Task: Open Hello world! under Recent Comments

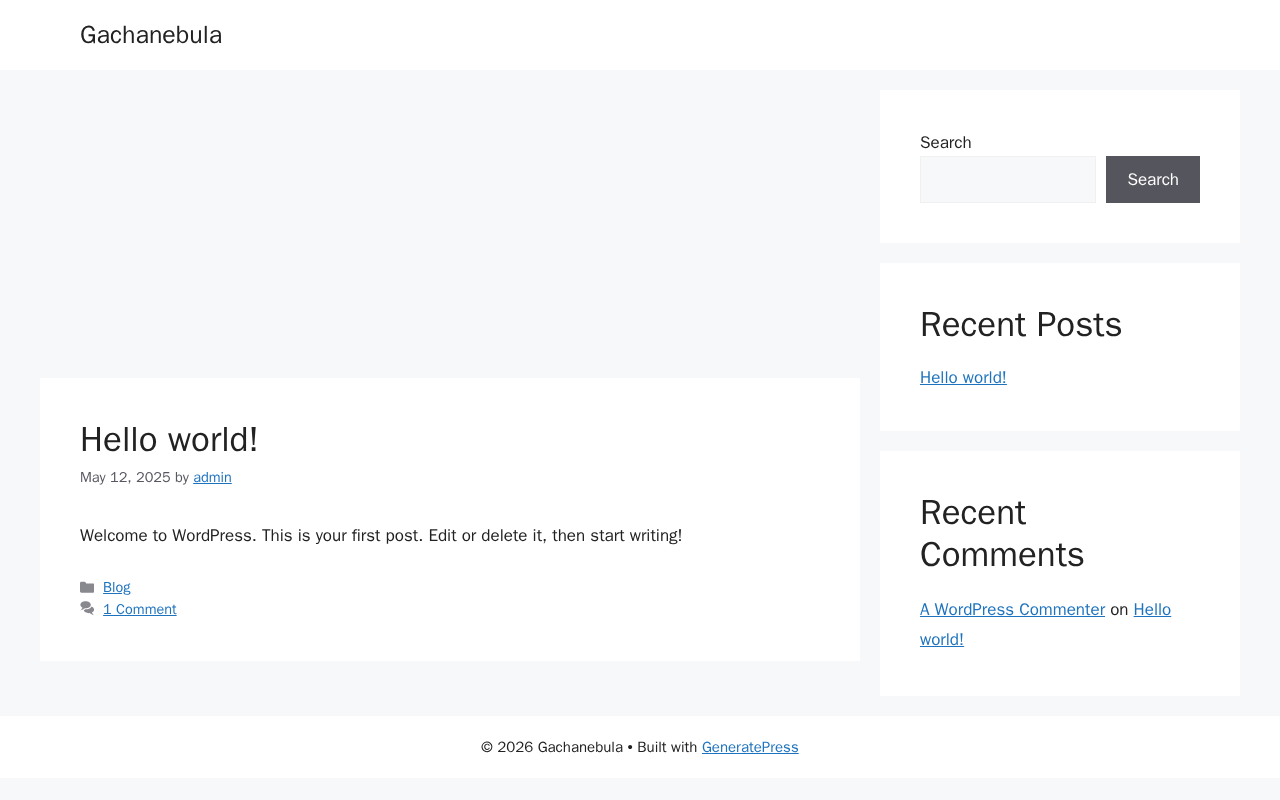Action: point(1152,610)
